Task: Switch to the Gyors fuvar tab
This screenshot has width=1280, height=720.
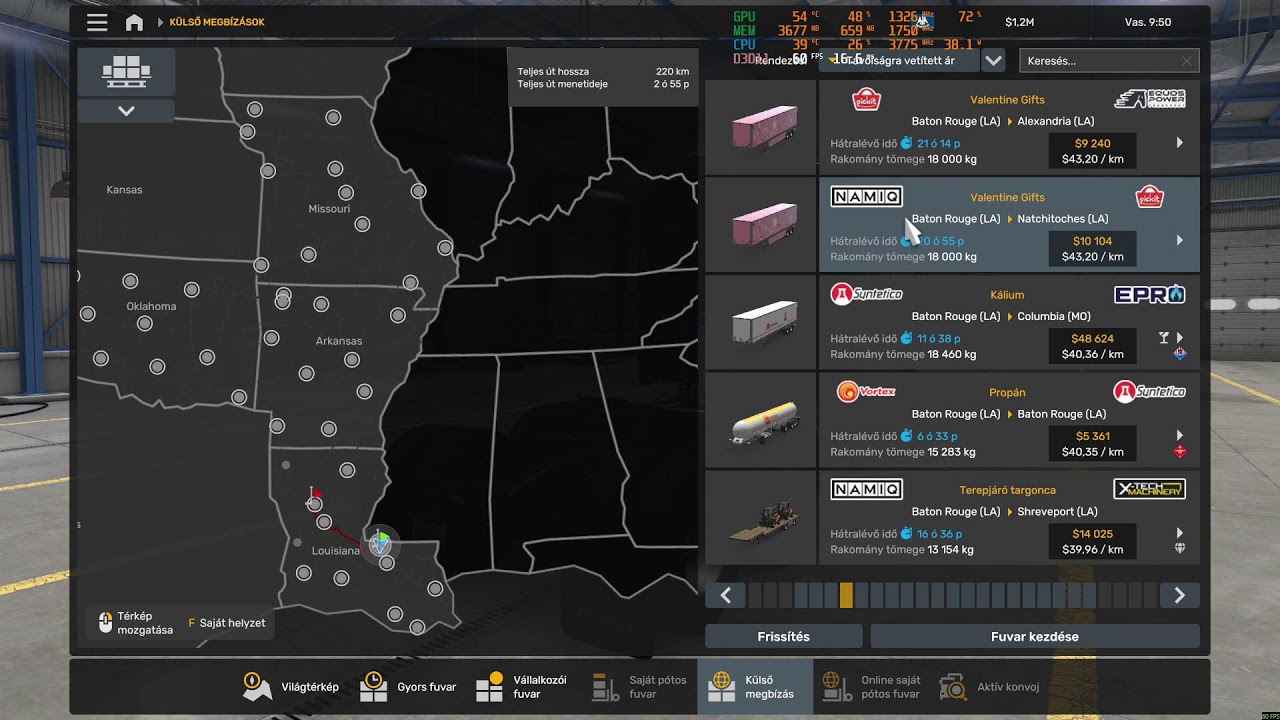Action: (x=408, y=687)
